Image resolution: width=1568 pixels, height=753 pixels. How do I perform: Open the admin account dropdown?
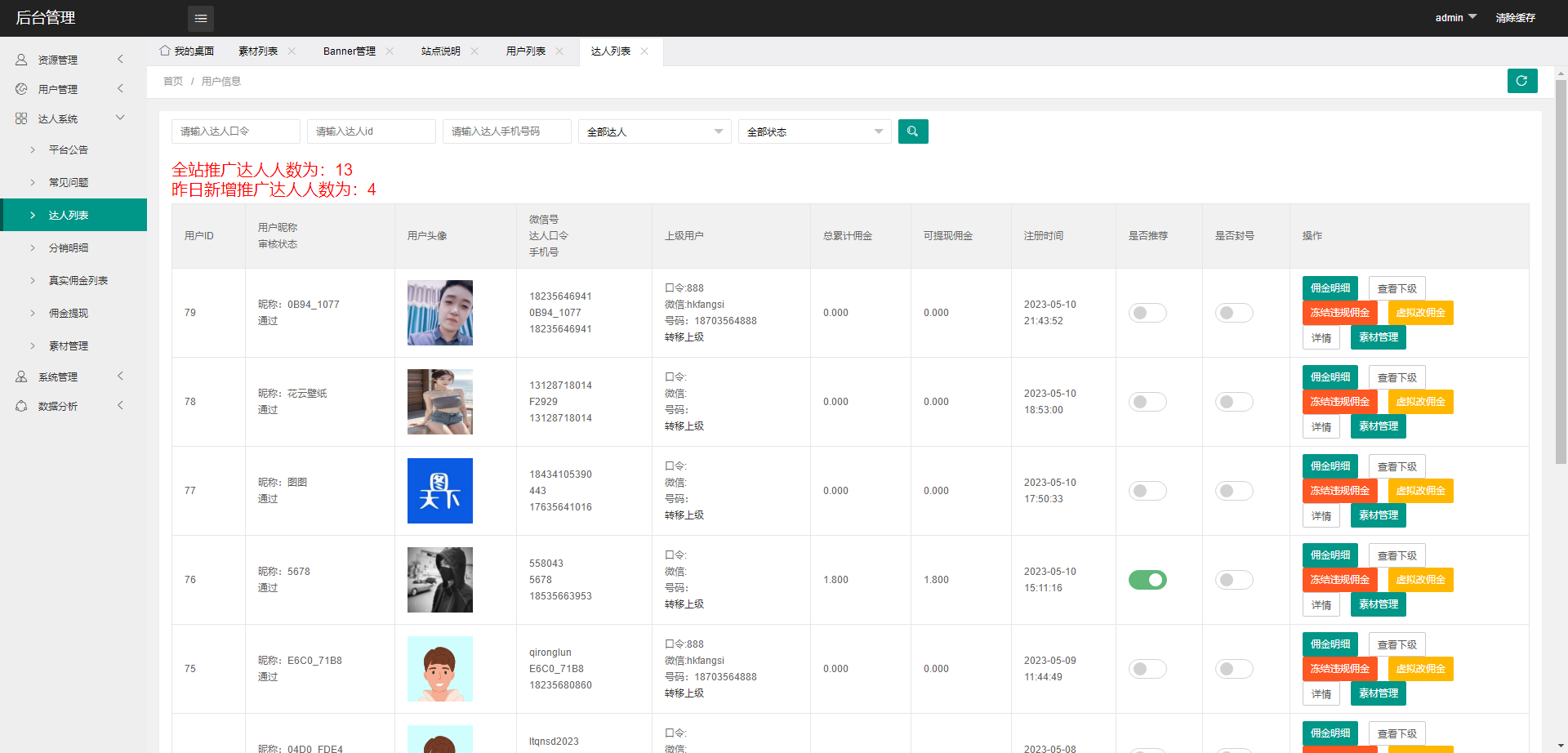point(1456,18)
